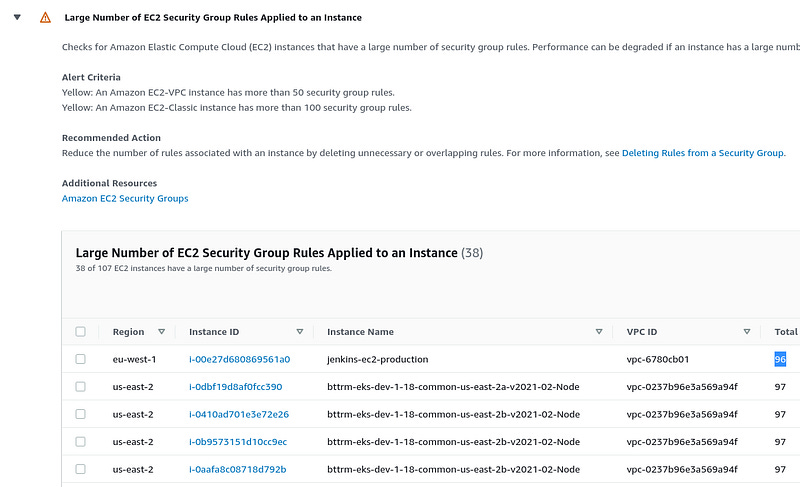Screen dimensions: 800x487
Task: Tick the select-all checkbox in table header
Action: tap(81, 331)
